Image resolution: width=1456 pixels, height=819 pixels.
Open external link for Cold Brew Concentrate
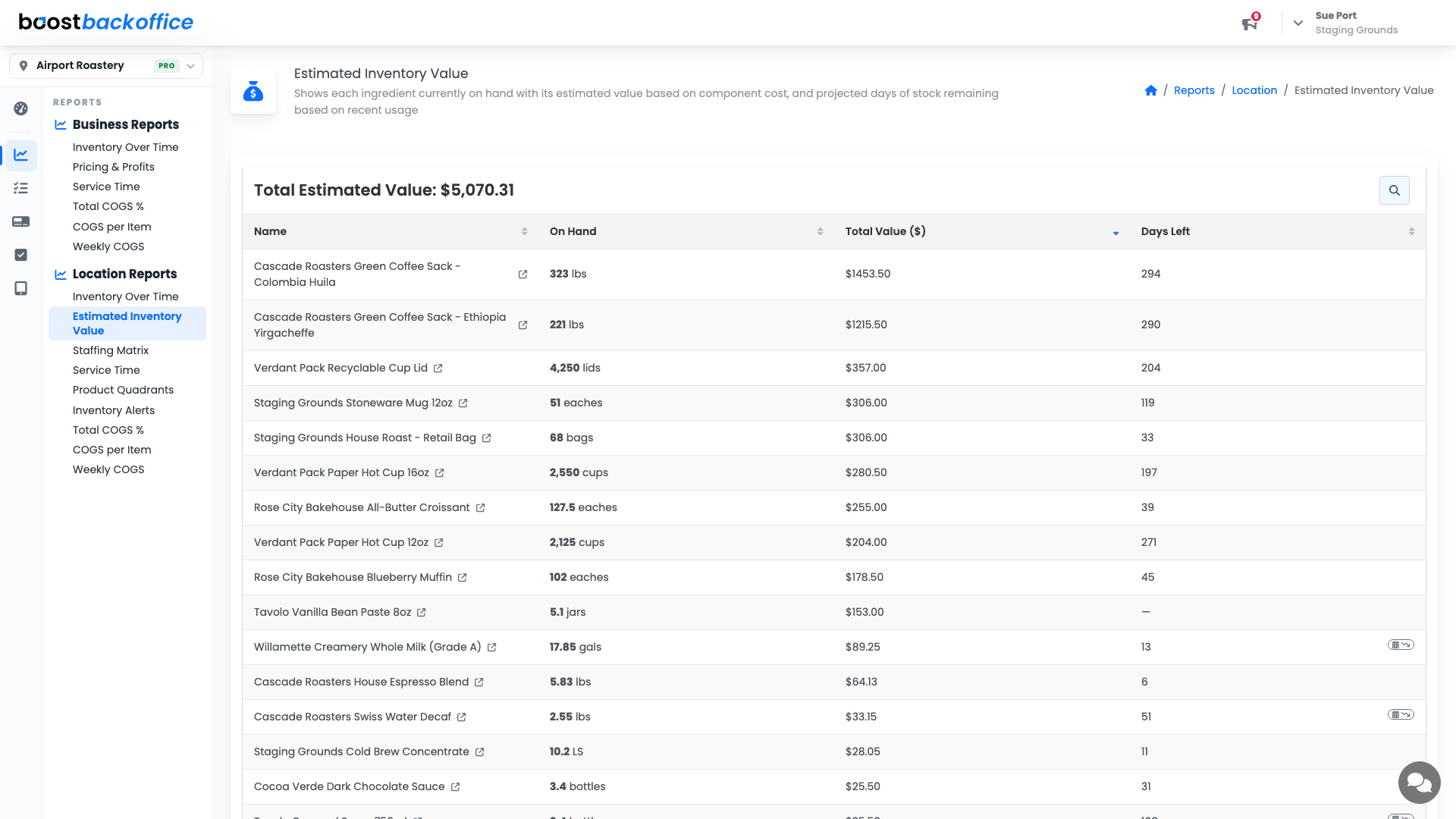point(479,752)
